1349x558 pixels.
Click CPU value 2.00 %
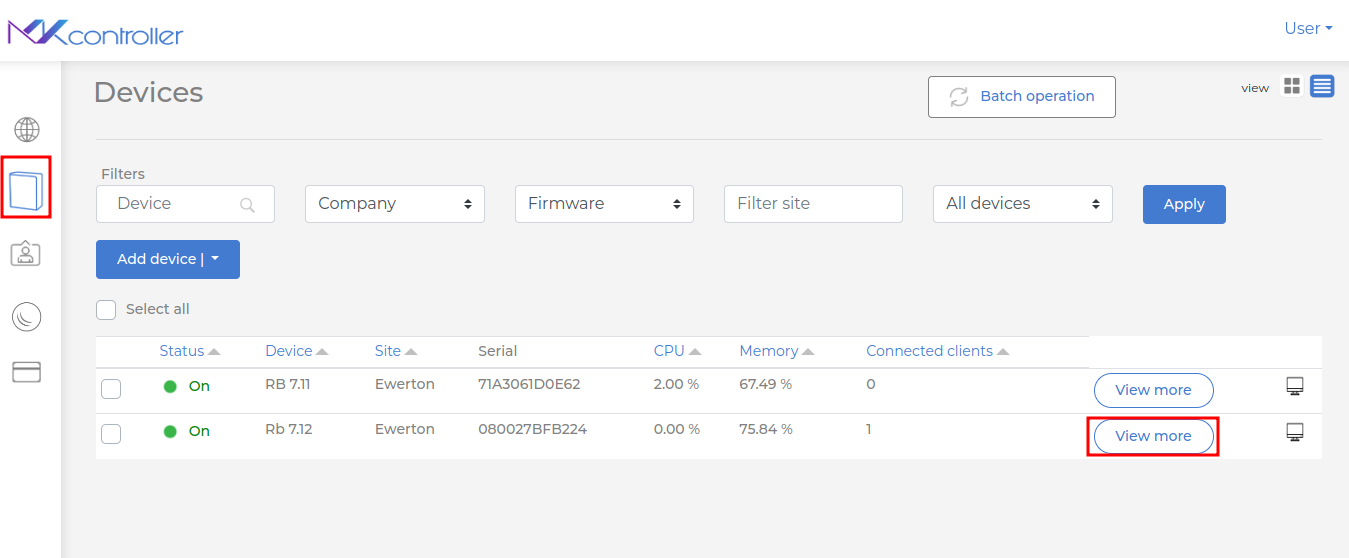[x=676, y=384]
